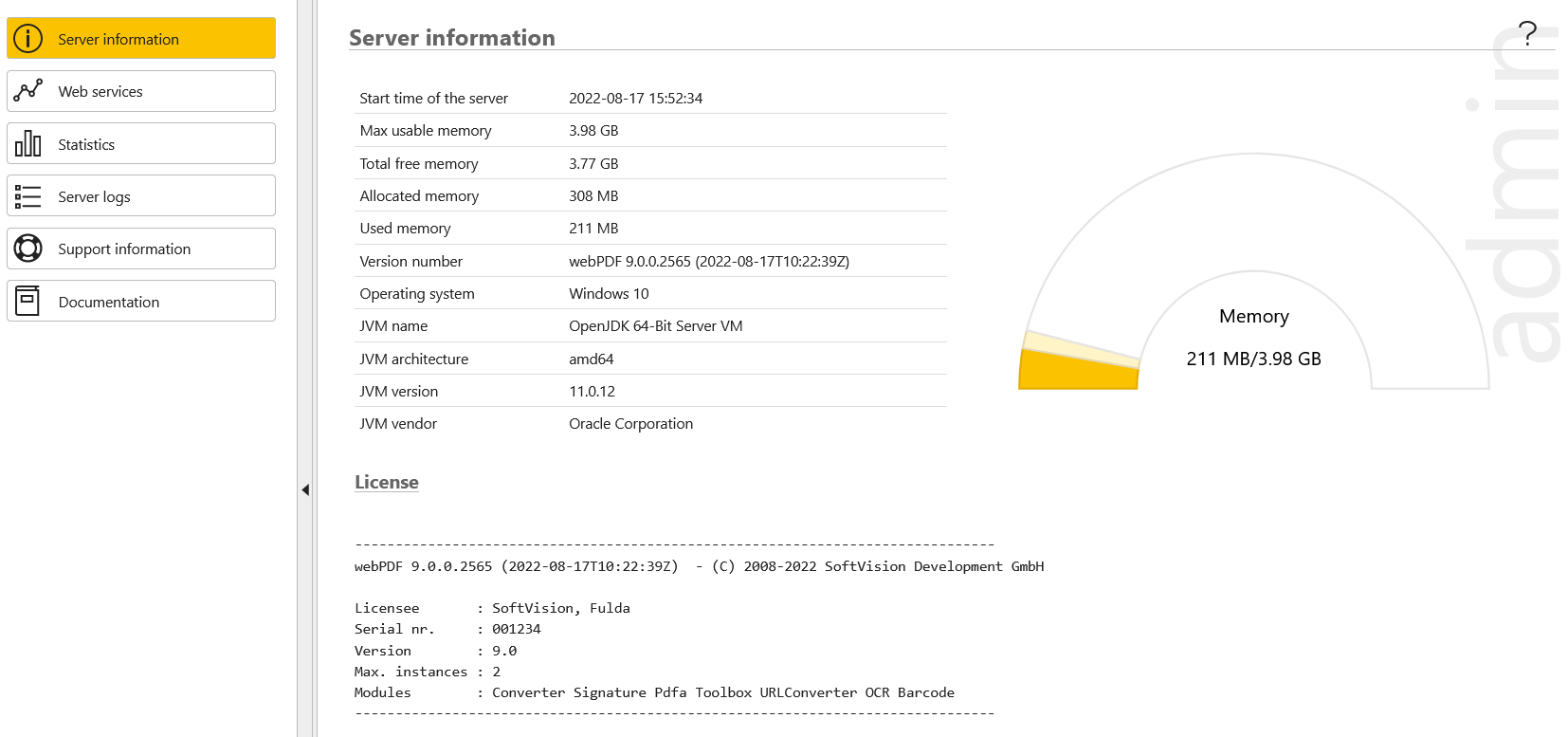Click the Web services graph icon
Image resolution: width=1568 pixels, height=737 pixels.
tap(28, 90)
